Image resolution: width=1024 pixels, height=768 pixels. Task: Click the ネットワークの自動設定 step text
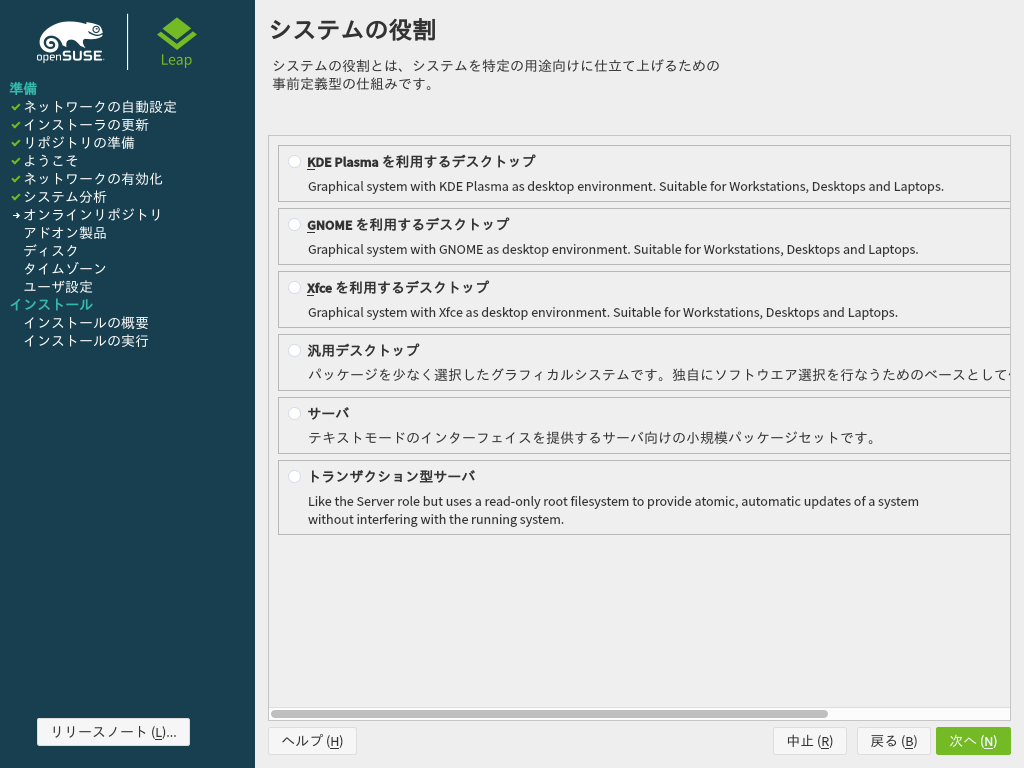[x=100, y=106]
